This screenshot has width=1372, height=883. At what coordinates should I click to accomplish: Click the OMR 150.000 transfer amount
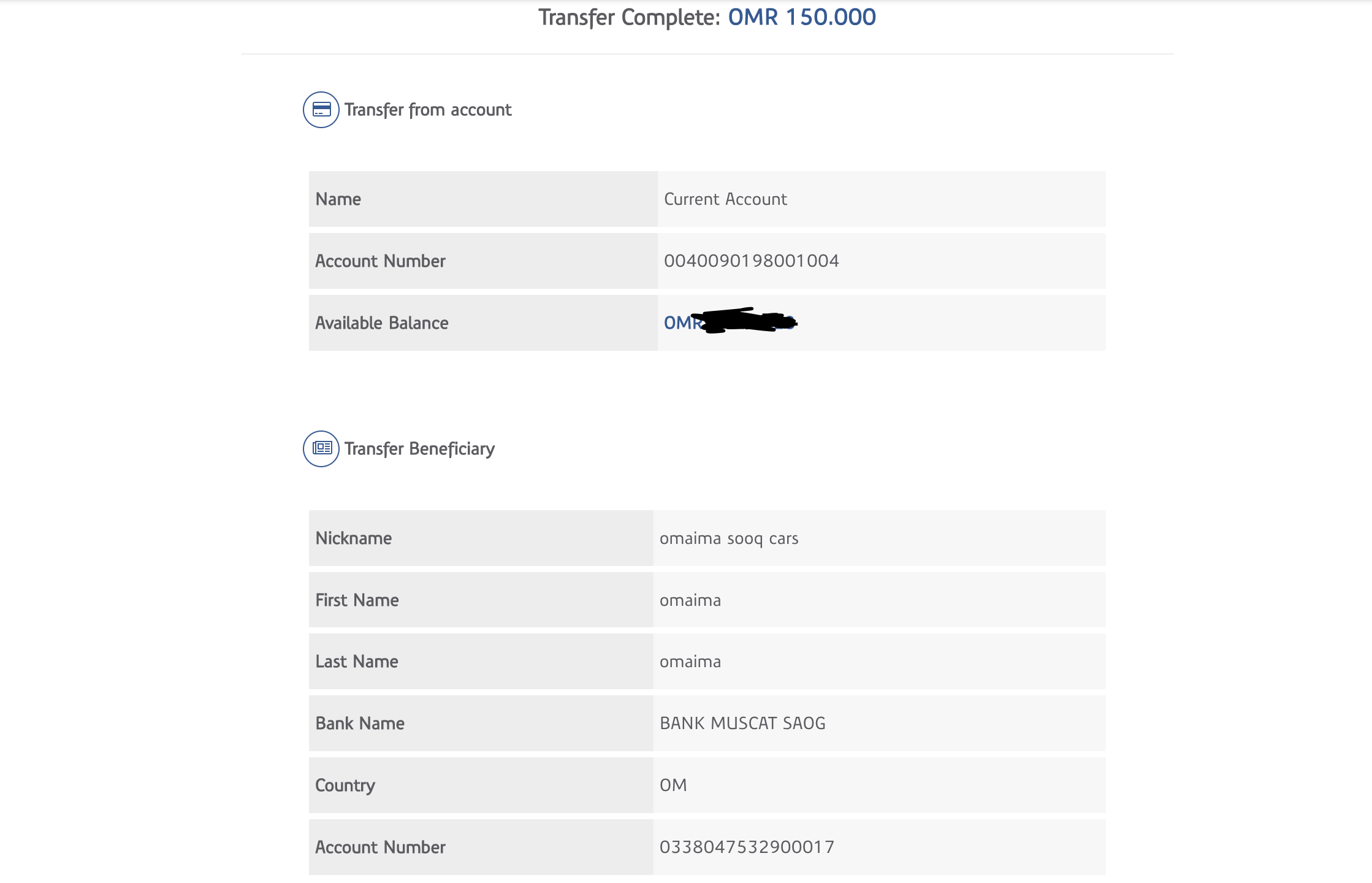(x=802, y=17)
